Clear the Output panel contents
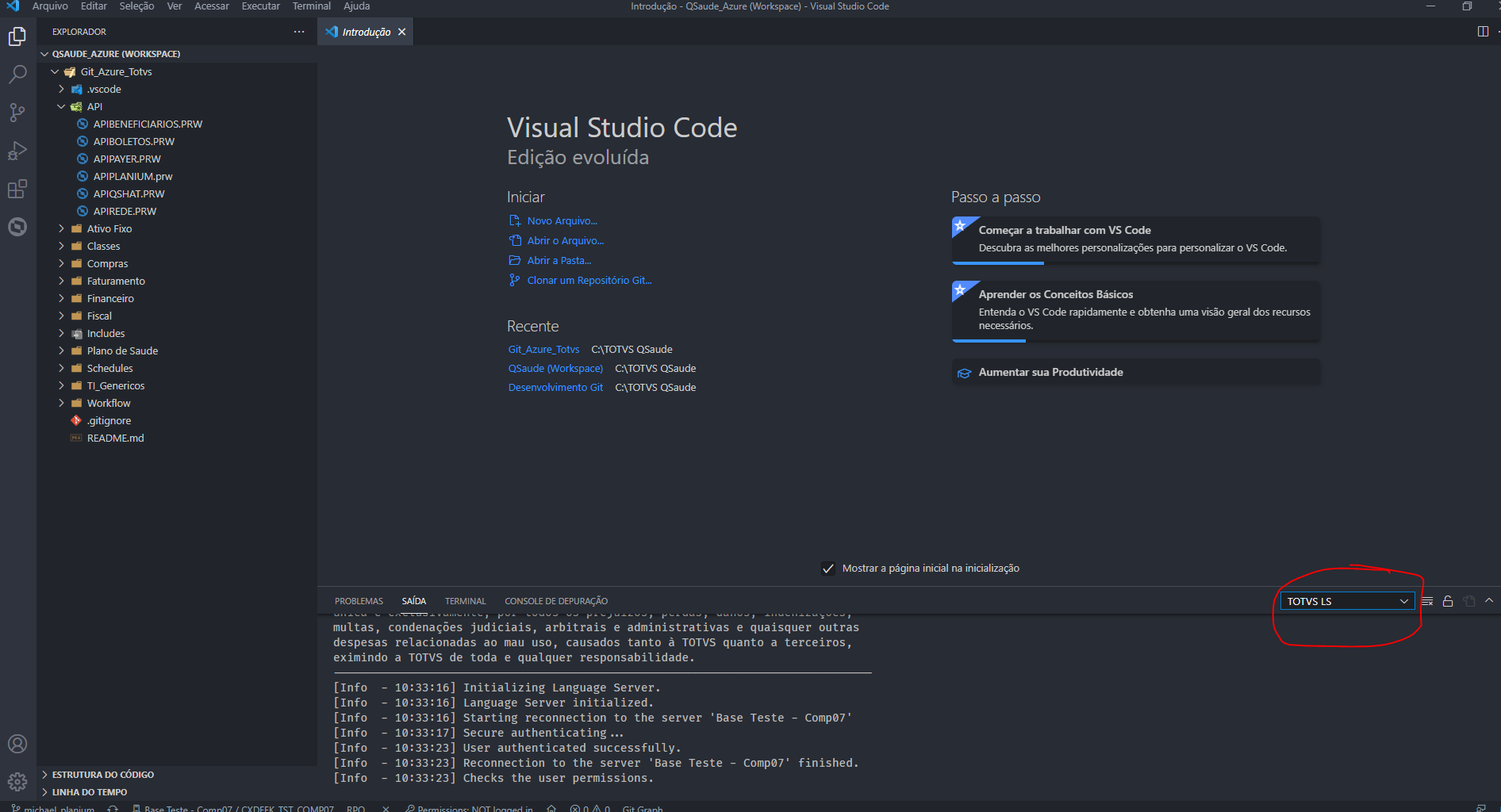This screenshot has height=812, width=1501. [1426, 600]
